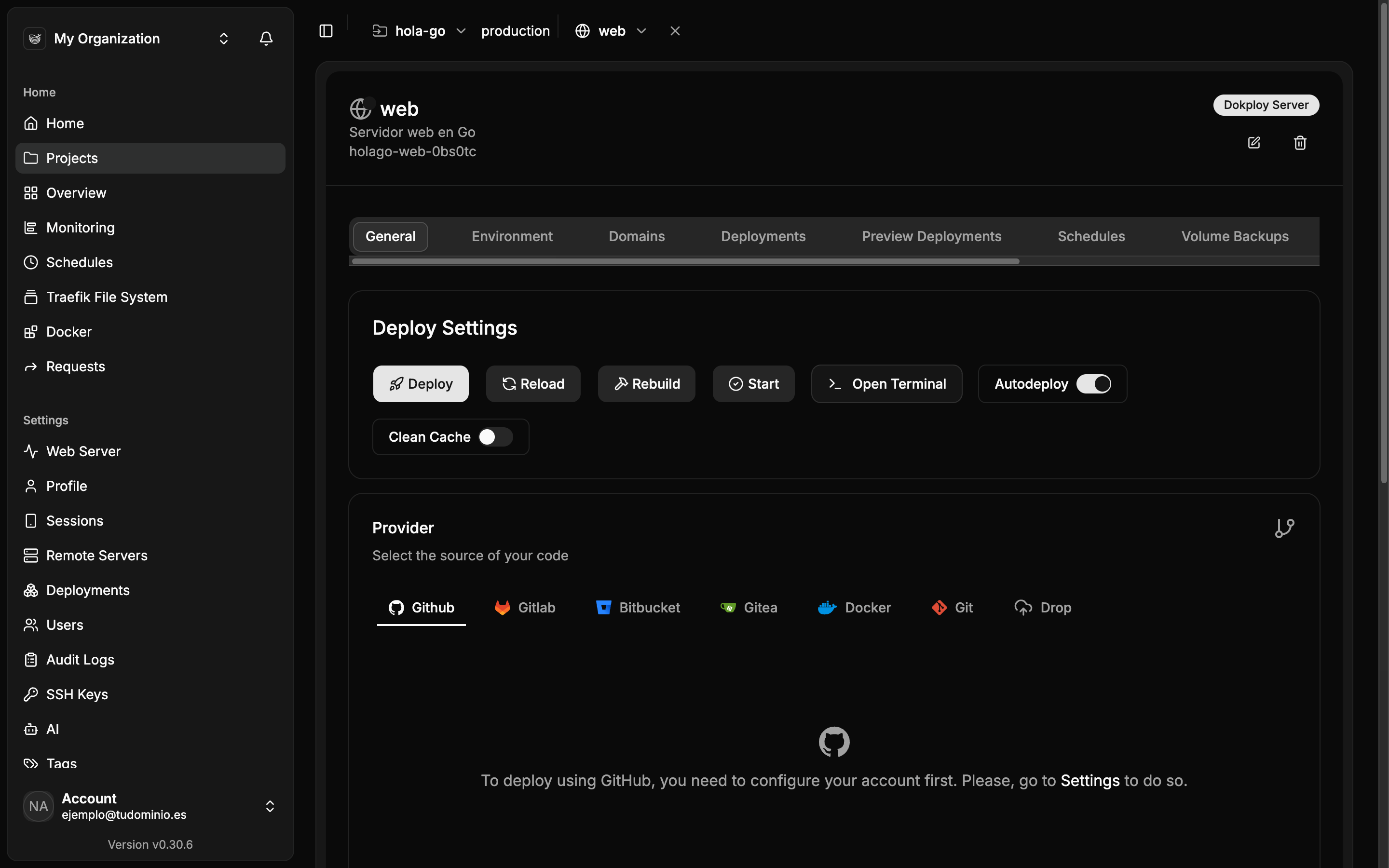Image resolution: width=1389 pixels, height=868 pixels.
Task: Toggle the Autodeploy switch
Action: point(1093,384)
